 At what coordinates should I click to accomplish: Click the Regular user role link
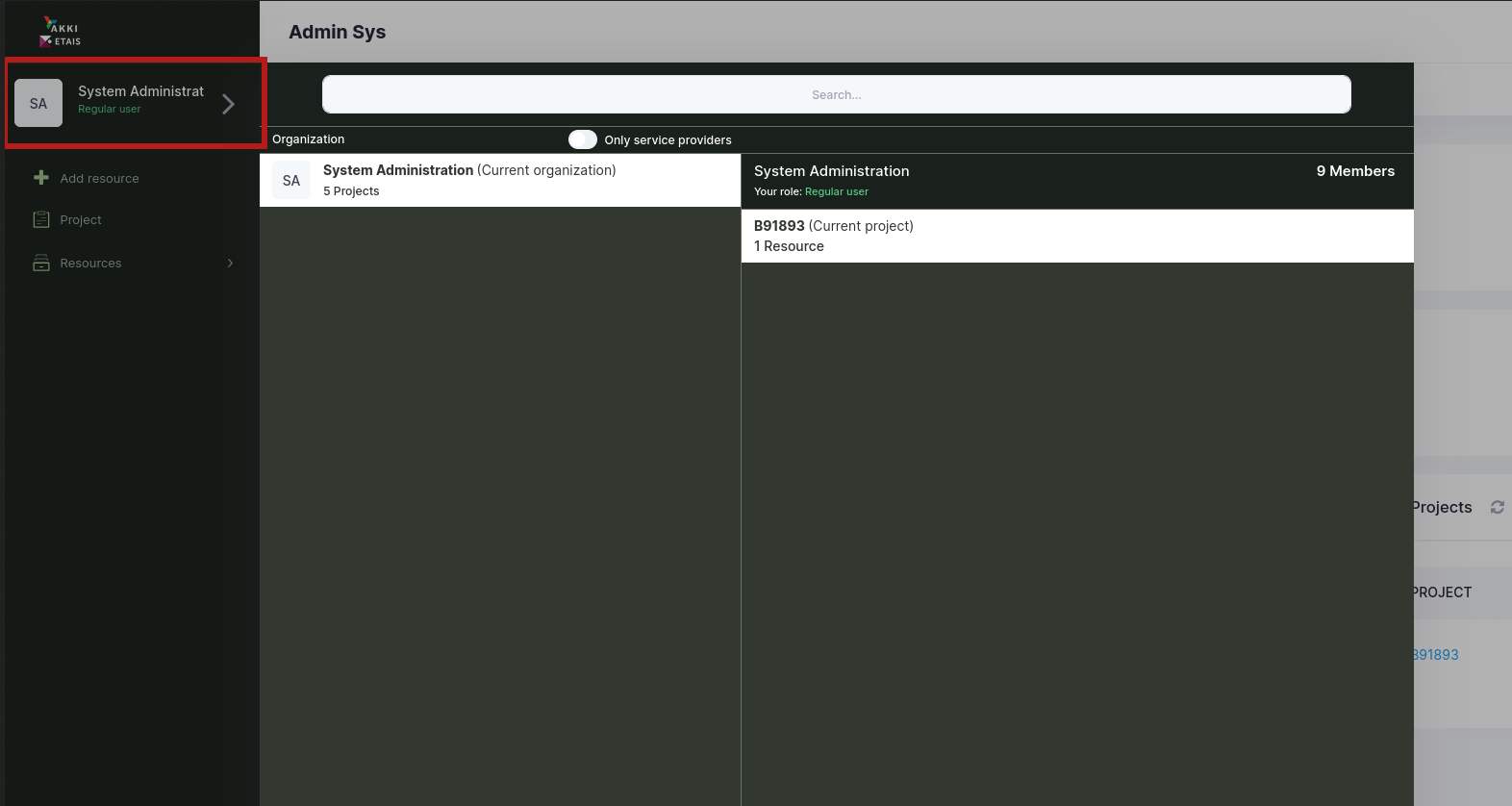[x=836, y=192]
